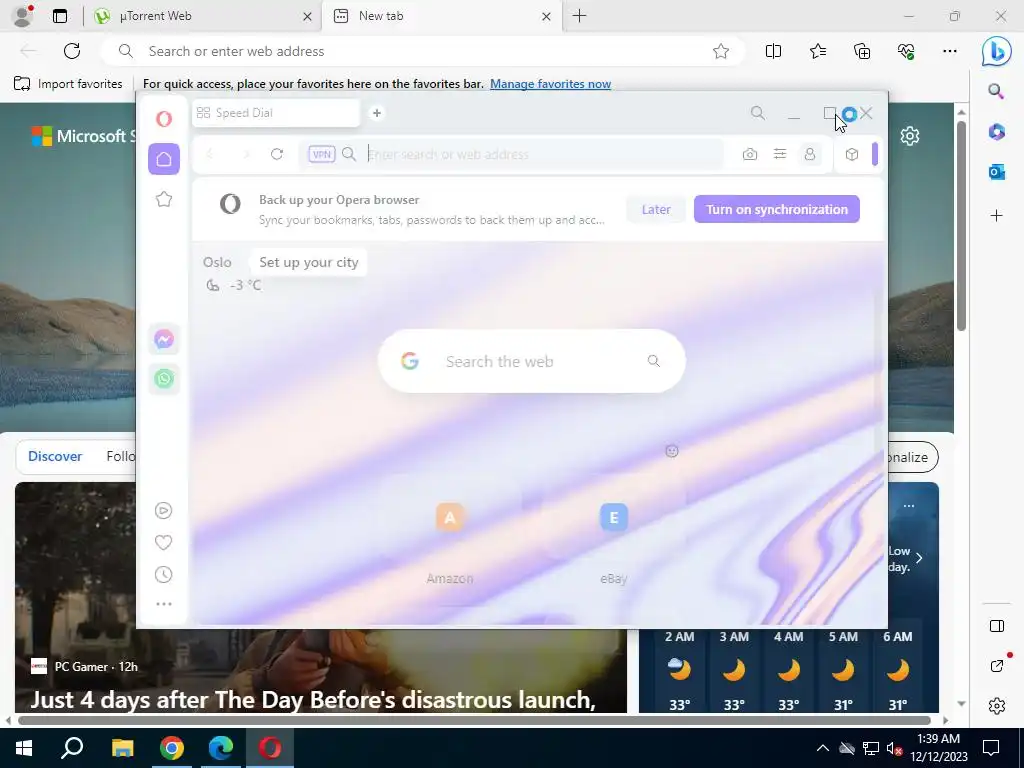Add this page to Edge favorites
This screenshot has height=768, width=1024.
[x=720, y=51]
